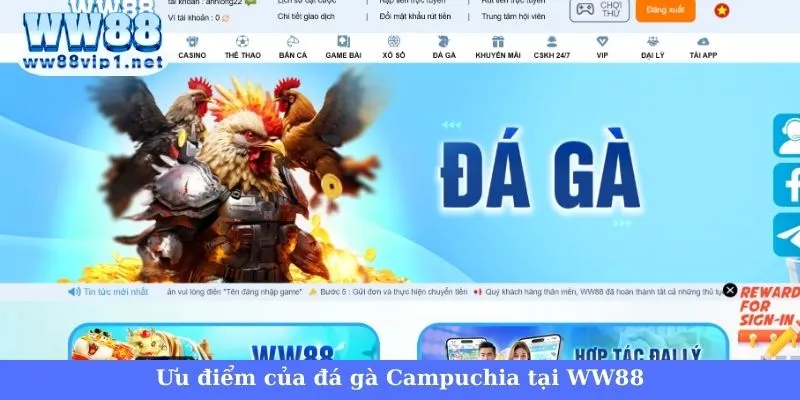Open the Facebook side icon

pyautogui.click(x=786, y=185)
